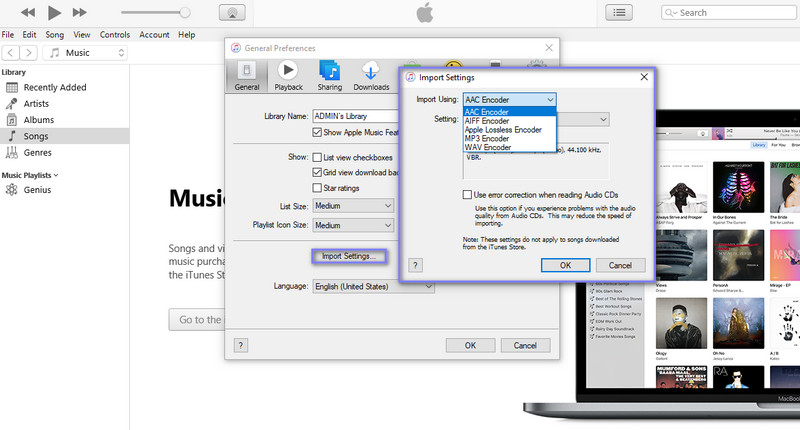Switch to the Sharing preferences tab

[330, 76]
